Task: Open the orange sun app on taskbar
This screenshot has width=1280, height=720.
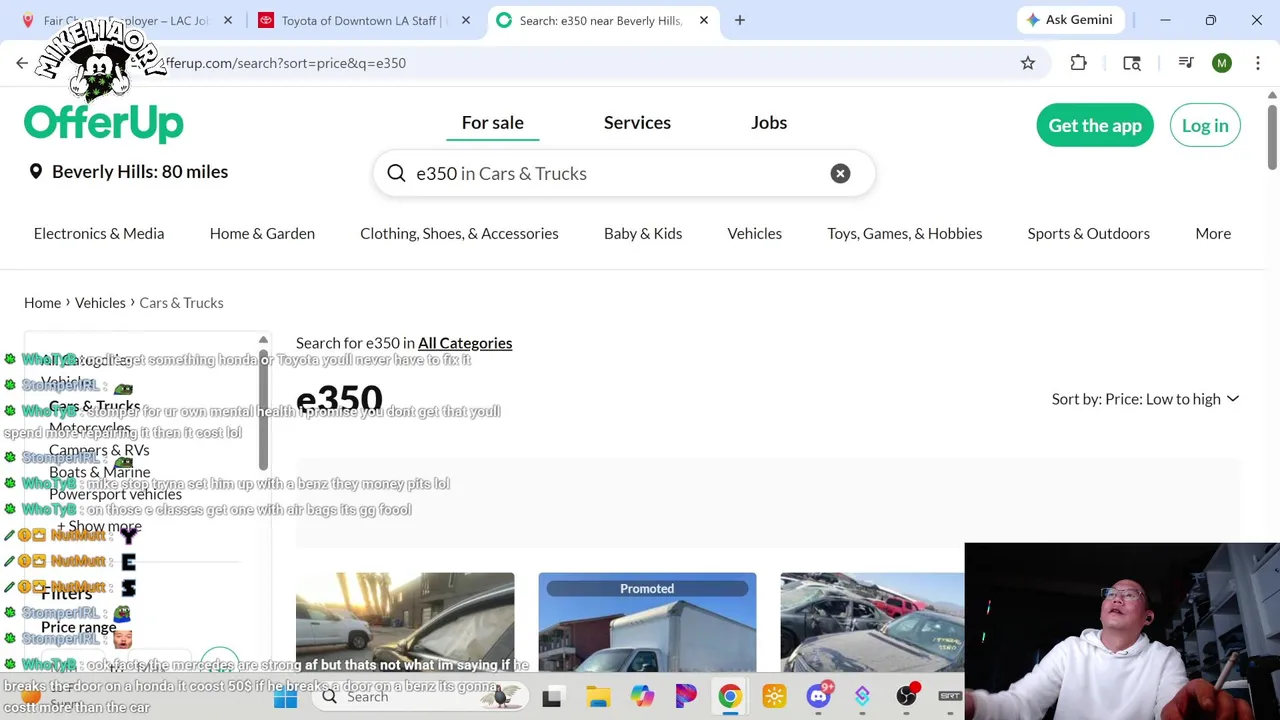Action: point(774,696)
